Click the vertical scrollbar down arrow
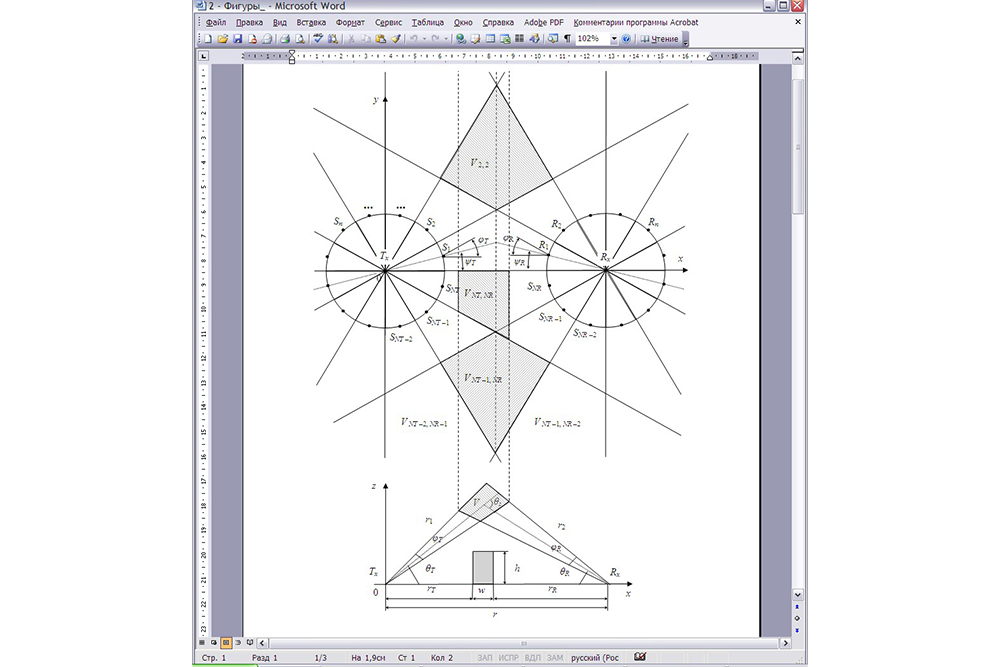The image size is (1000, 667). [798, 595]
